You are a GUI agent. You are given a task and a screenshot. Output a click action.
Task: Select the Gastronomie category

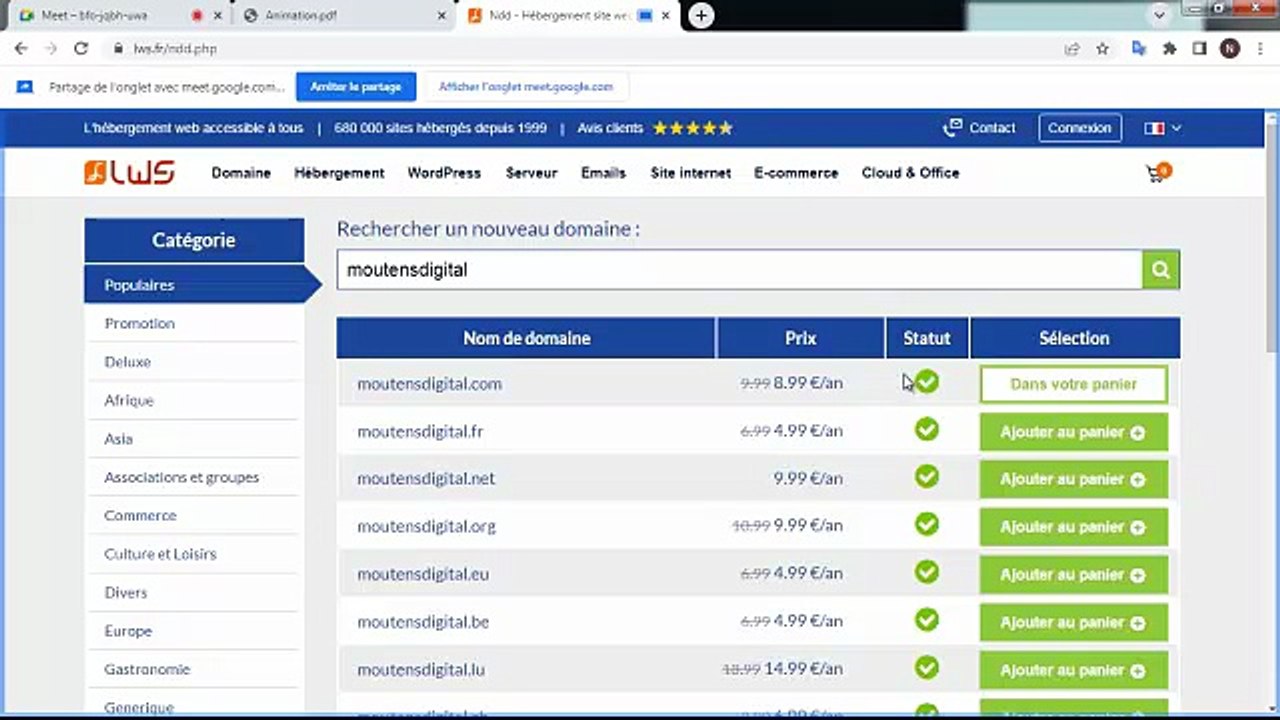click(194, 669)
